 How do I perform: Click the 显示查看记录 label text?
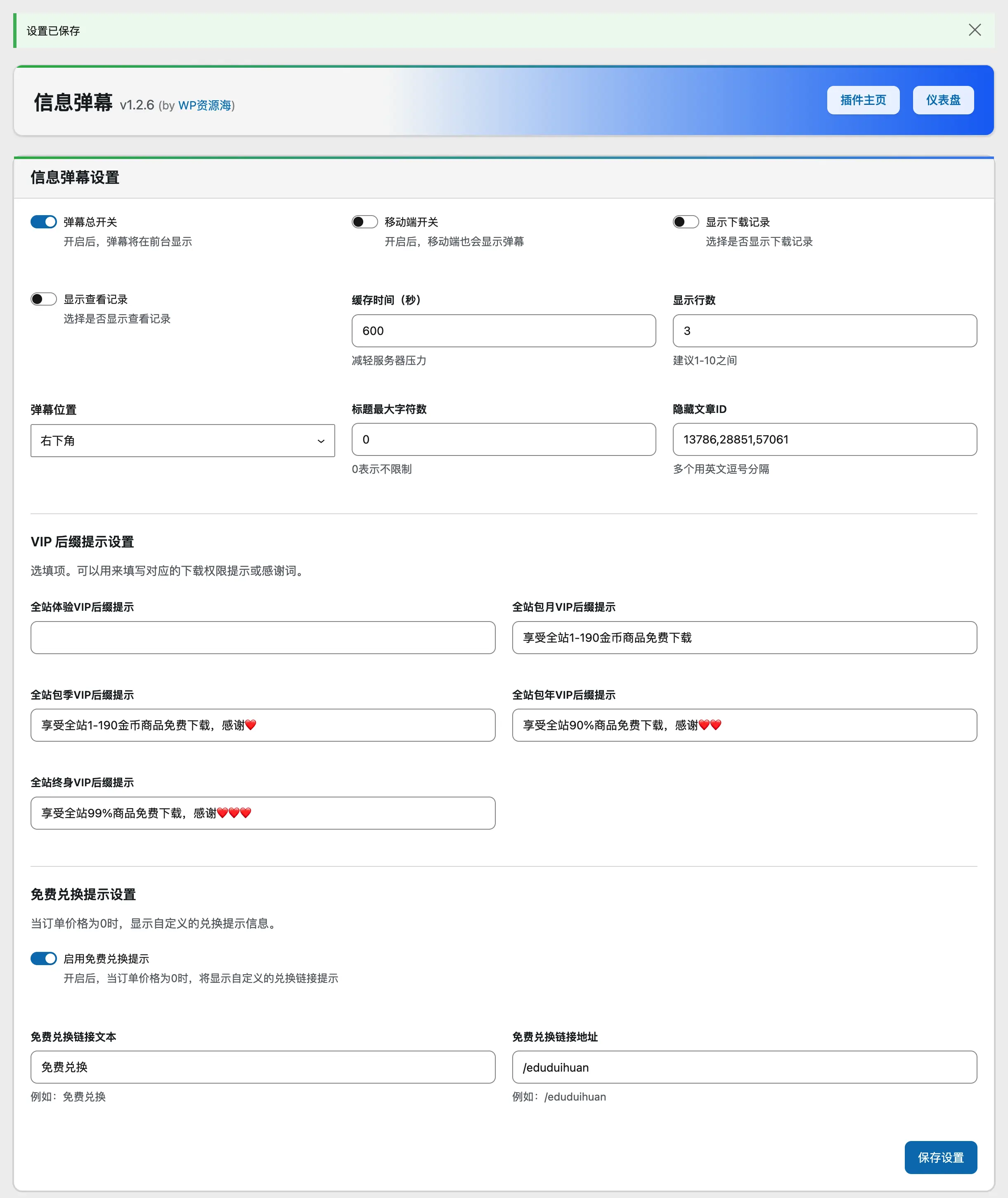[x=95, y=299]
